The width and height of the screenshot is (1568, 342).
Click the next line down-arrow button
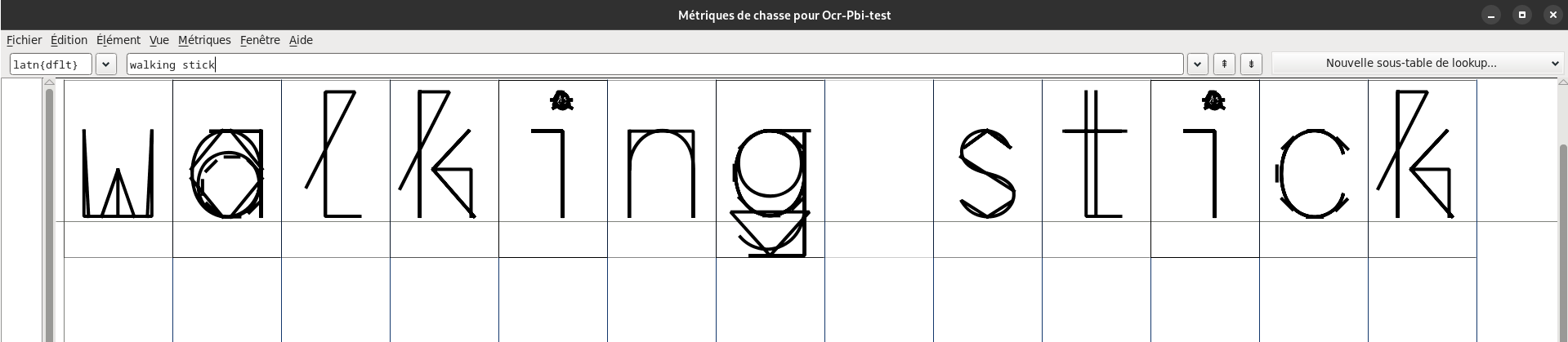tap(1251, 64)
